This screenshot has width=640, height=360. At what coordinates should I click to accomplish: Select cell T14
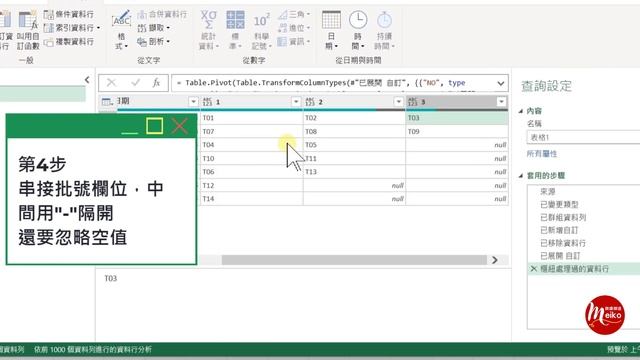[x=251, y=199]
